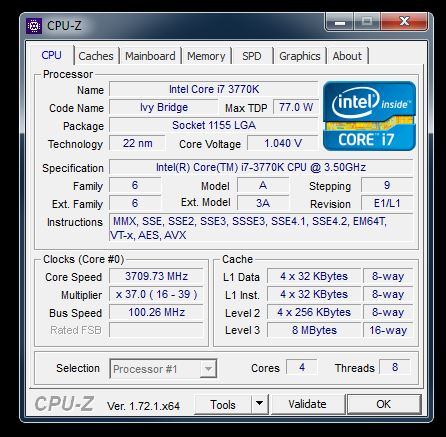
Task: Expand the Processor #1 selection combo box
Action: [x=163, y=369]
